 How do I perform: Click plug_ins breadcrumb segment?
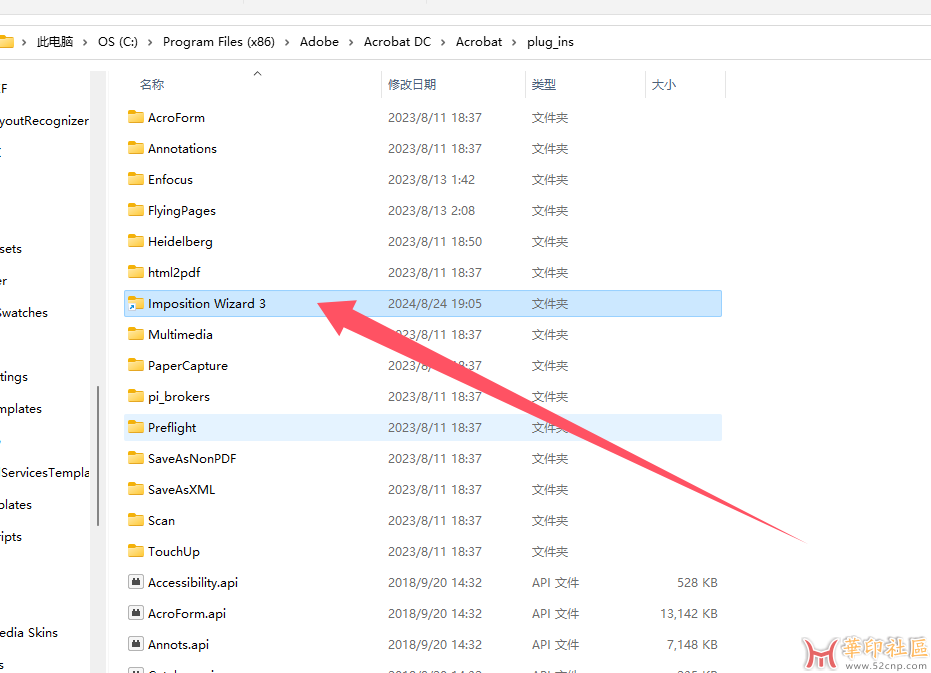550,42
